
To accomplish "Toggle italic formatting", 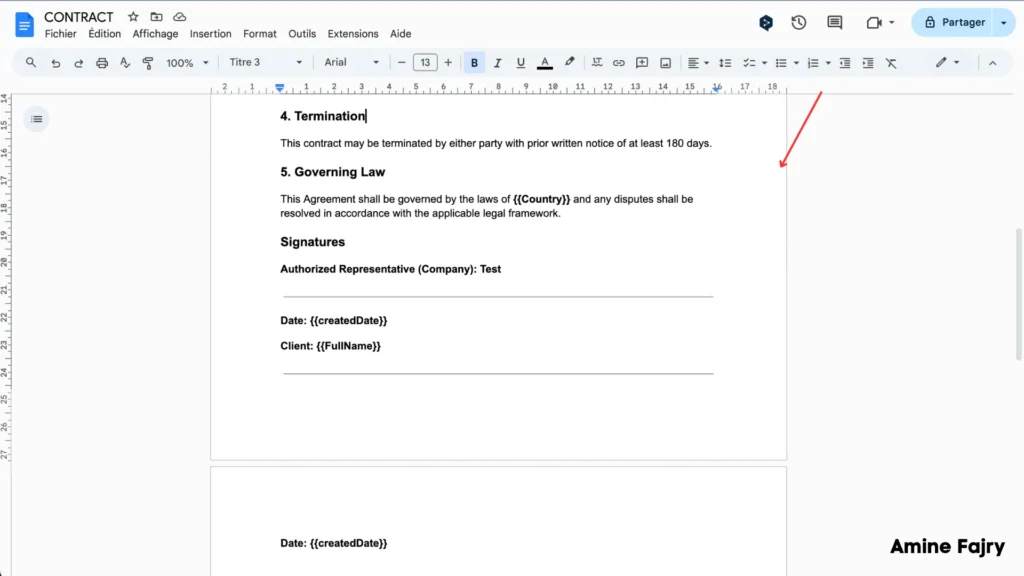I will 498,63.
